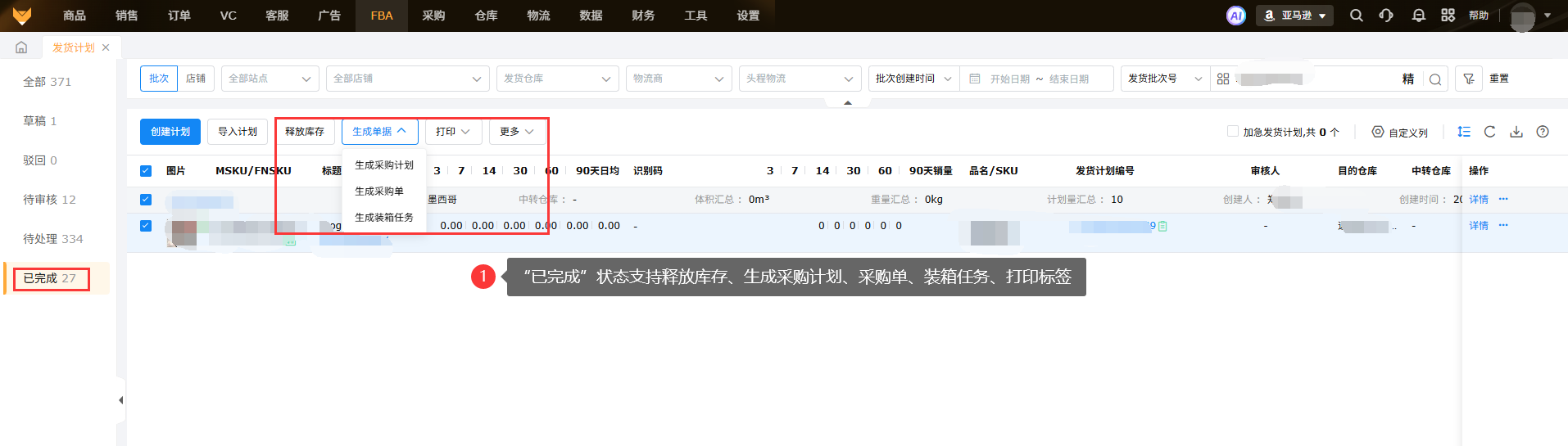Click the three-dot more icon in 墨西哥 row

[1503, 199]
